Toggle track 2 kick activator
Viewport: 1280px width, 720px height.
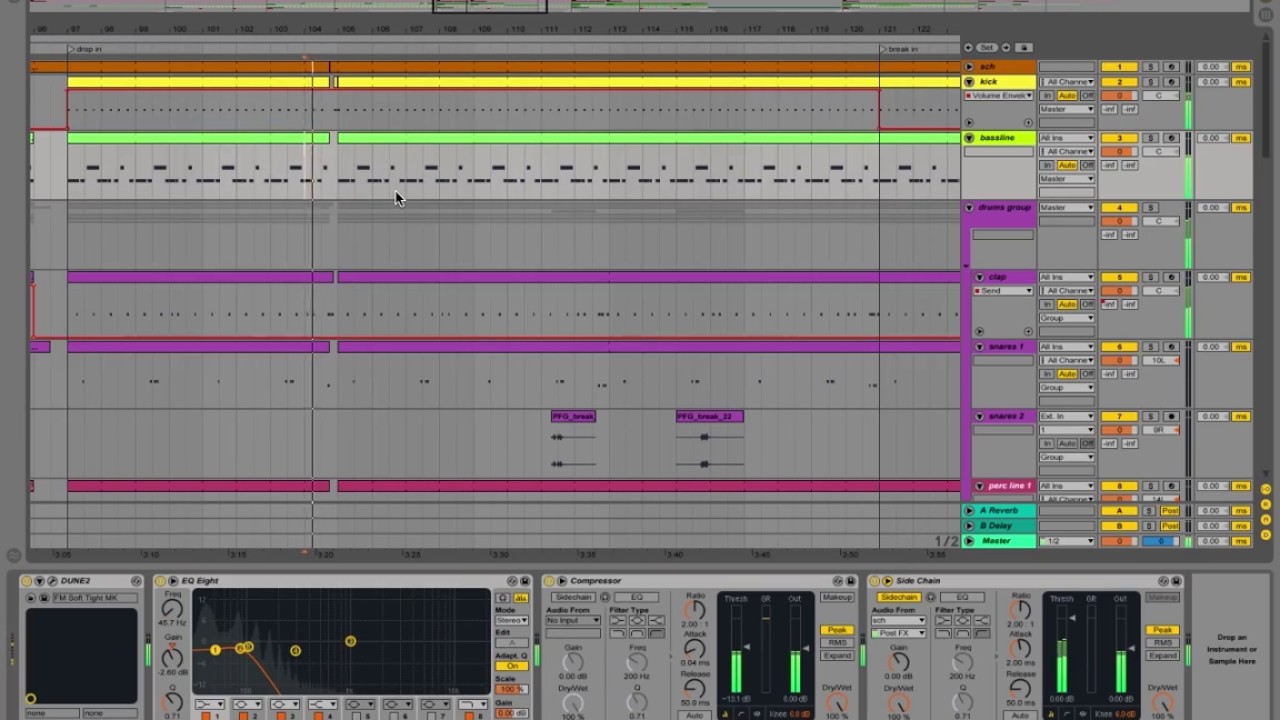point(1119,81)
